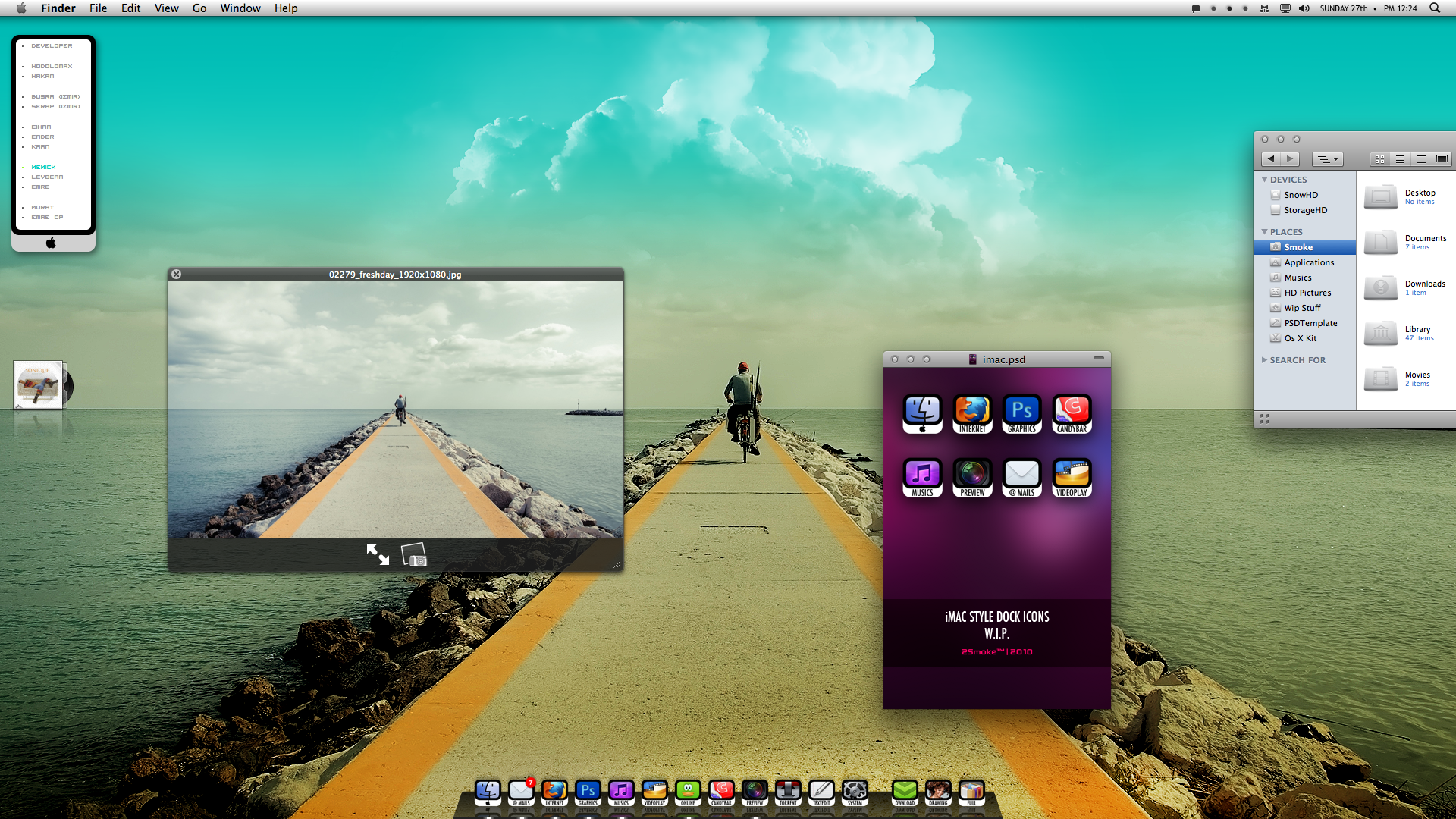1456x819 pixels.
Task: Open the Apple menu
Action: point(21,8)
